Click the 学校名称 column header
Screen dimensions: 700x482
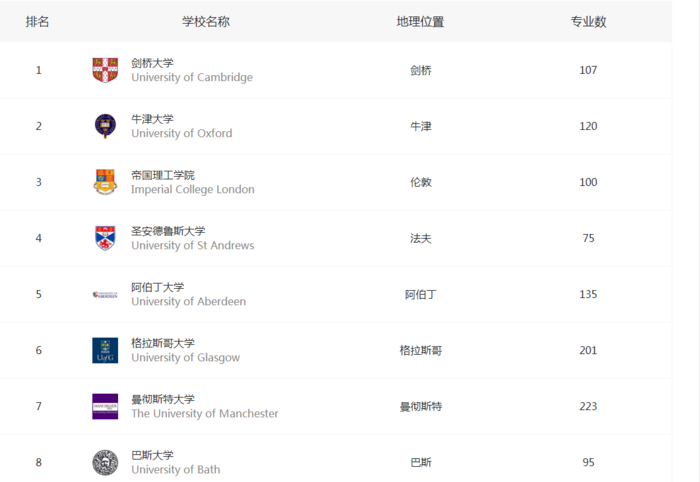click(206, 21)
